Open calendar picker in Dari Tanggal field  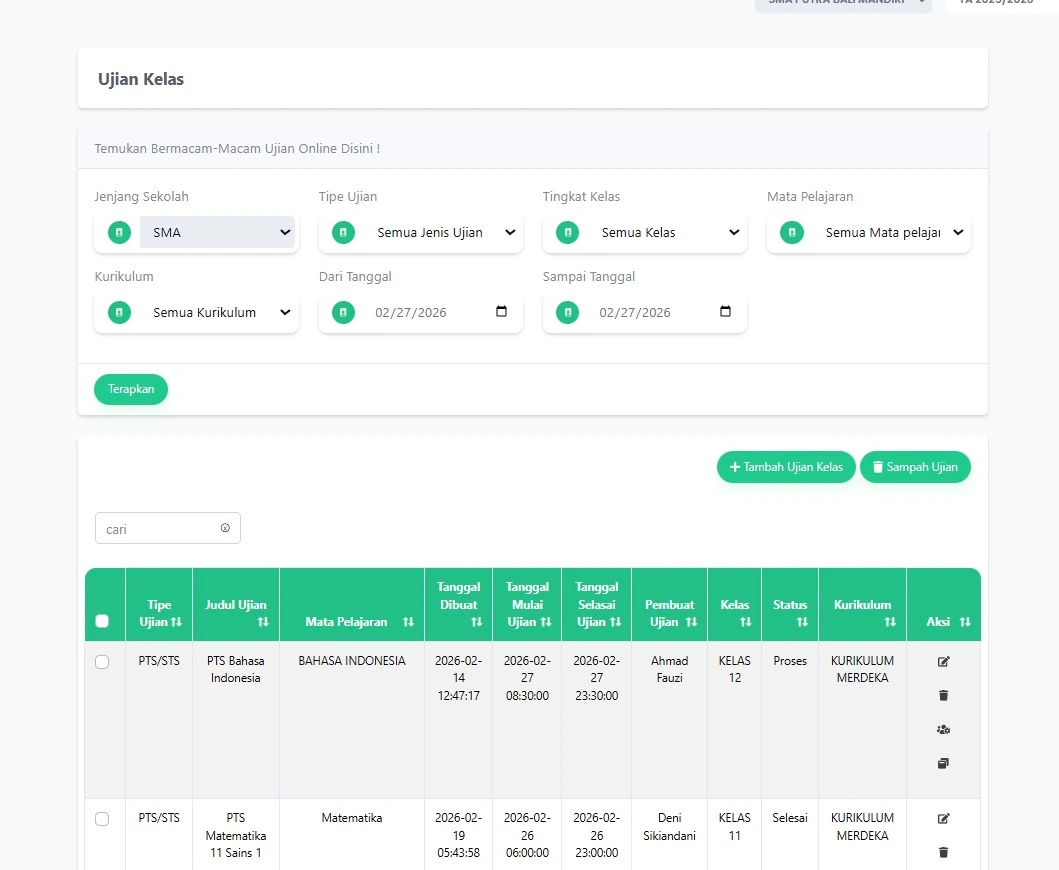[x=502, y=312]
